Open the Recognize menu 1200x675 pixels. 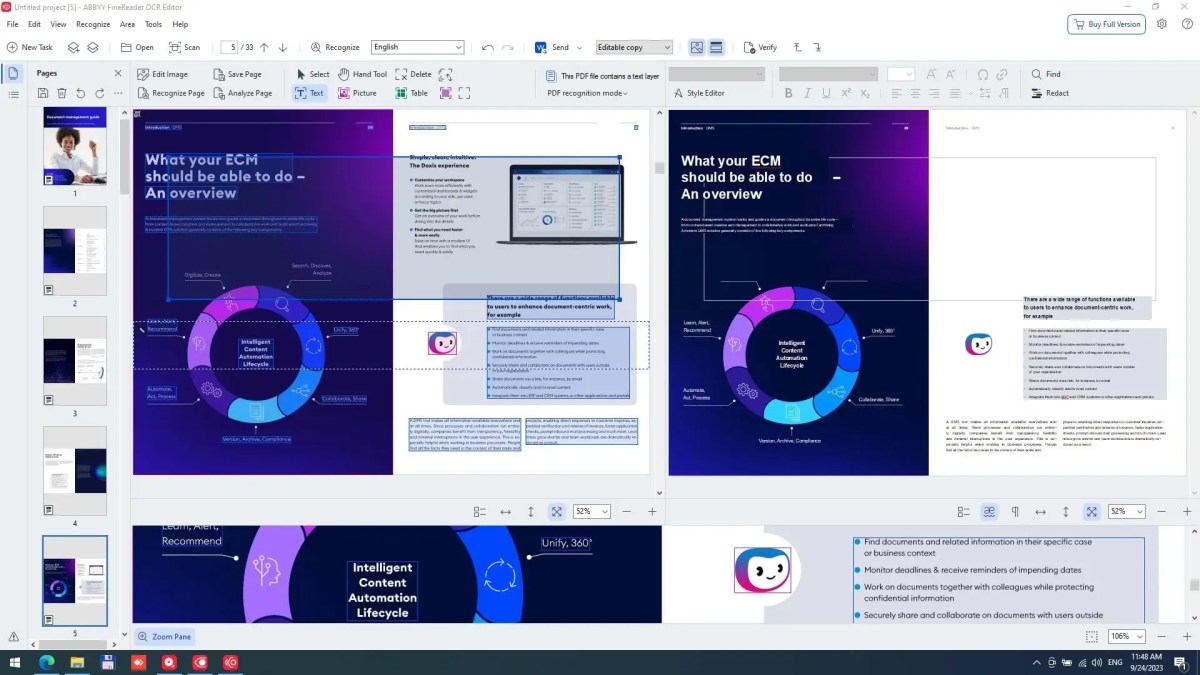(x=93, y=24)
